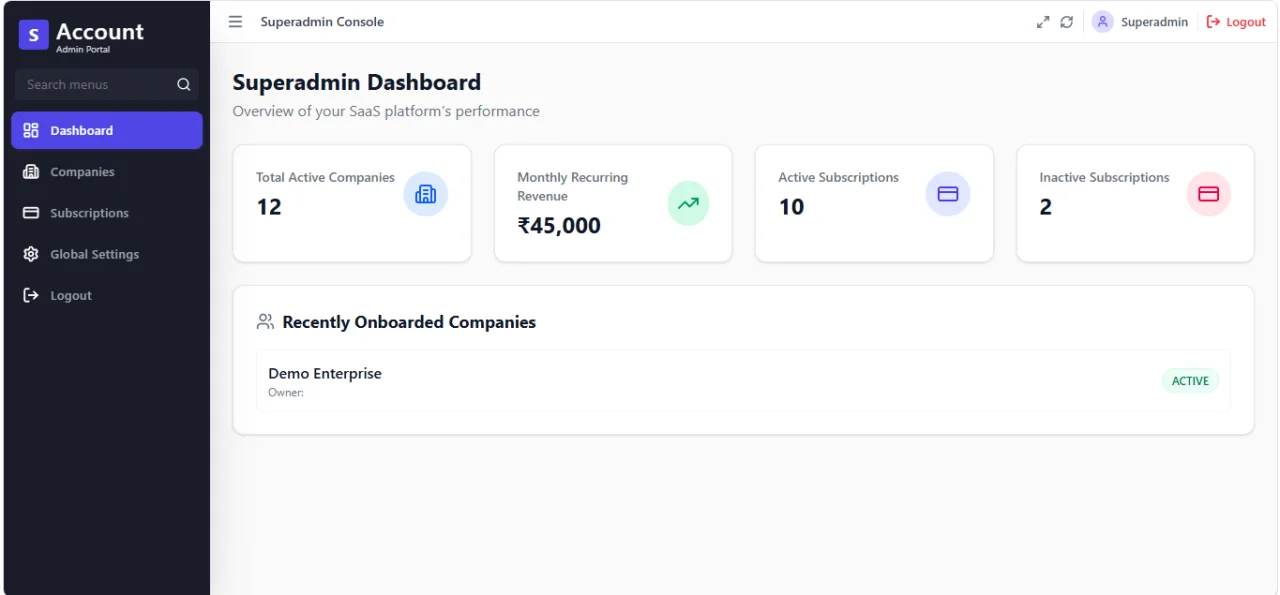Click the Inactive Subscriptions value 2
Screen dimensions: 1280x595
point(1045,207)
